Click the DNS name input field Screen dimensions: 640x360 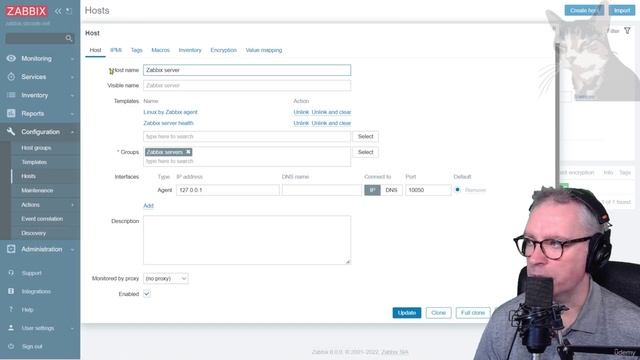tap(322, 190)
